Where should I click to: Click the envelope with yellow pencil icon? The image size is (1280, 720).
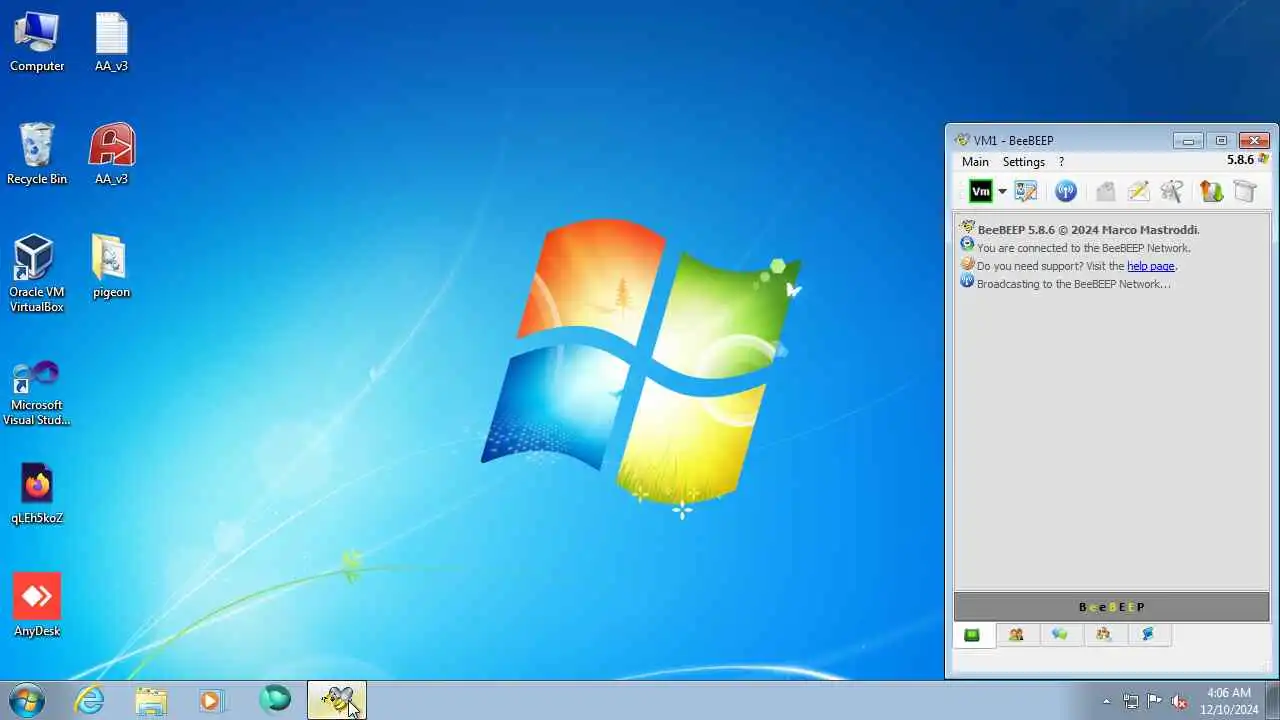[x=1138, y=191]
